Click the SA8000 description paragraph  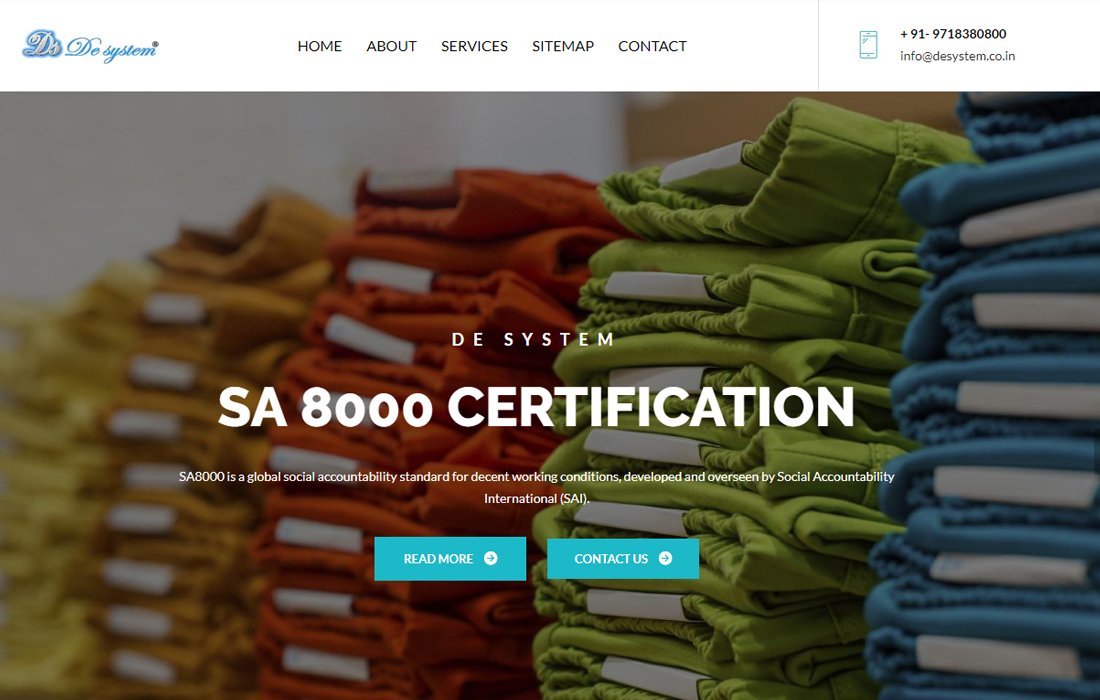[x=536, y=487]
